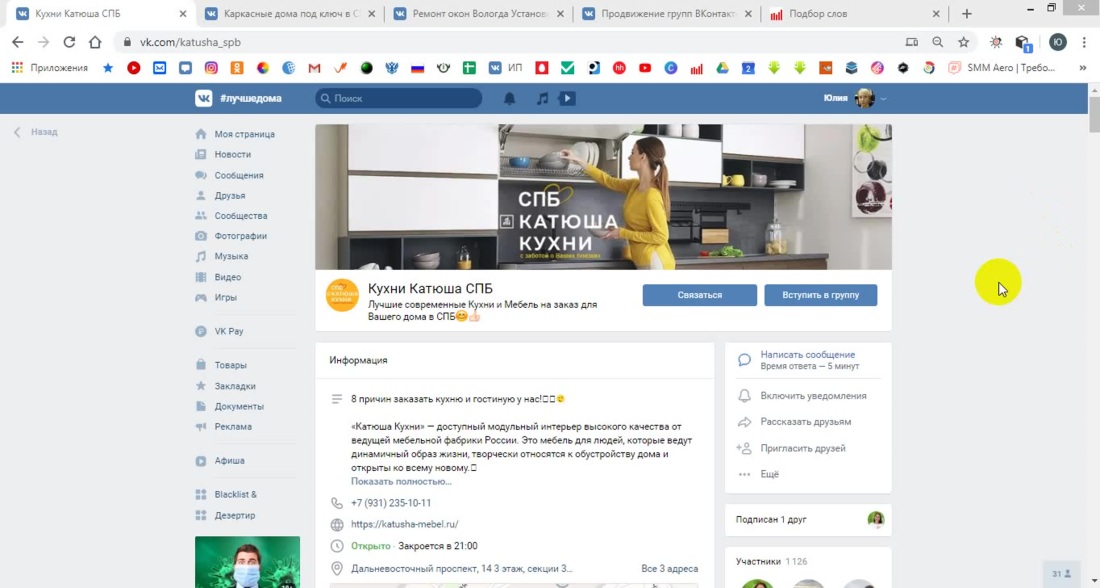Open notifications via the bell icon in VK header
This screenshot has height=588, width=1100.
(509, 97)
